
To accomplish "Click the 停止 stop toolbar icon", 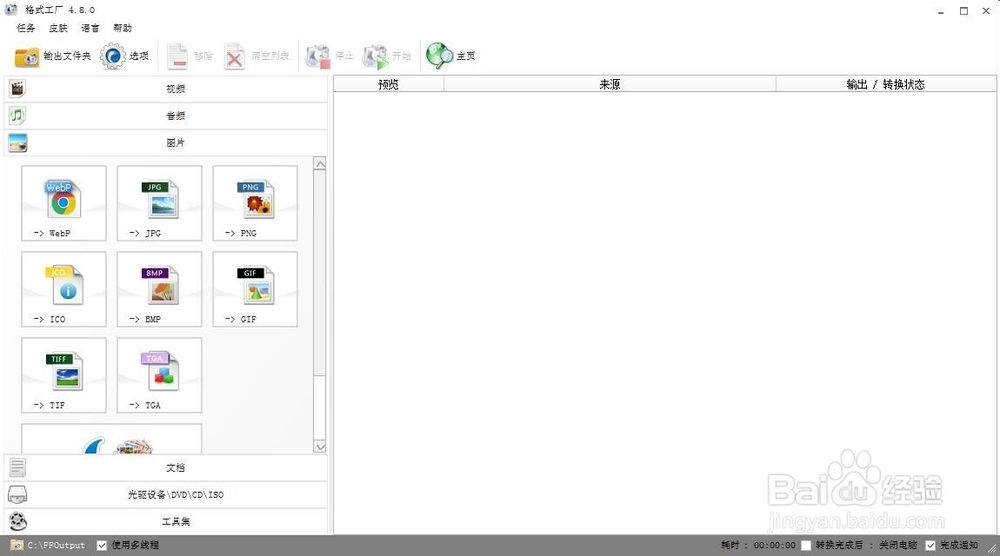I will 318,57.
